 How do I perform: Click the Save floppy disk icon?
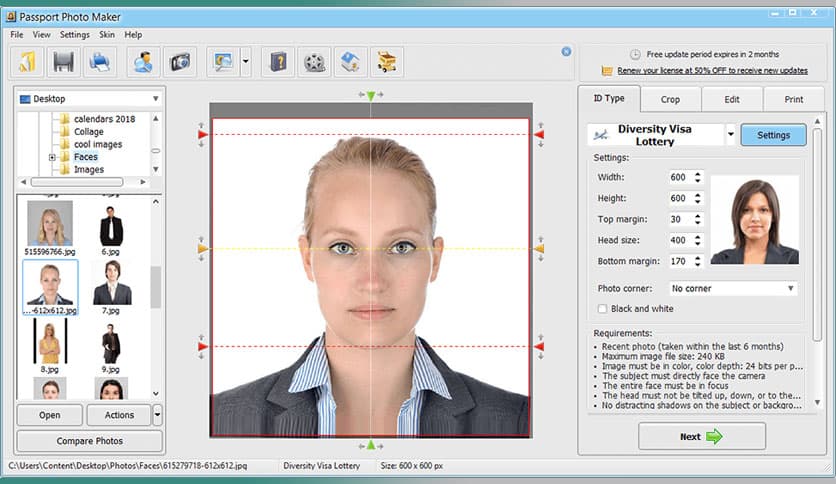pos(63,62)
